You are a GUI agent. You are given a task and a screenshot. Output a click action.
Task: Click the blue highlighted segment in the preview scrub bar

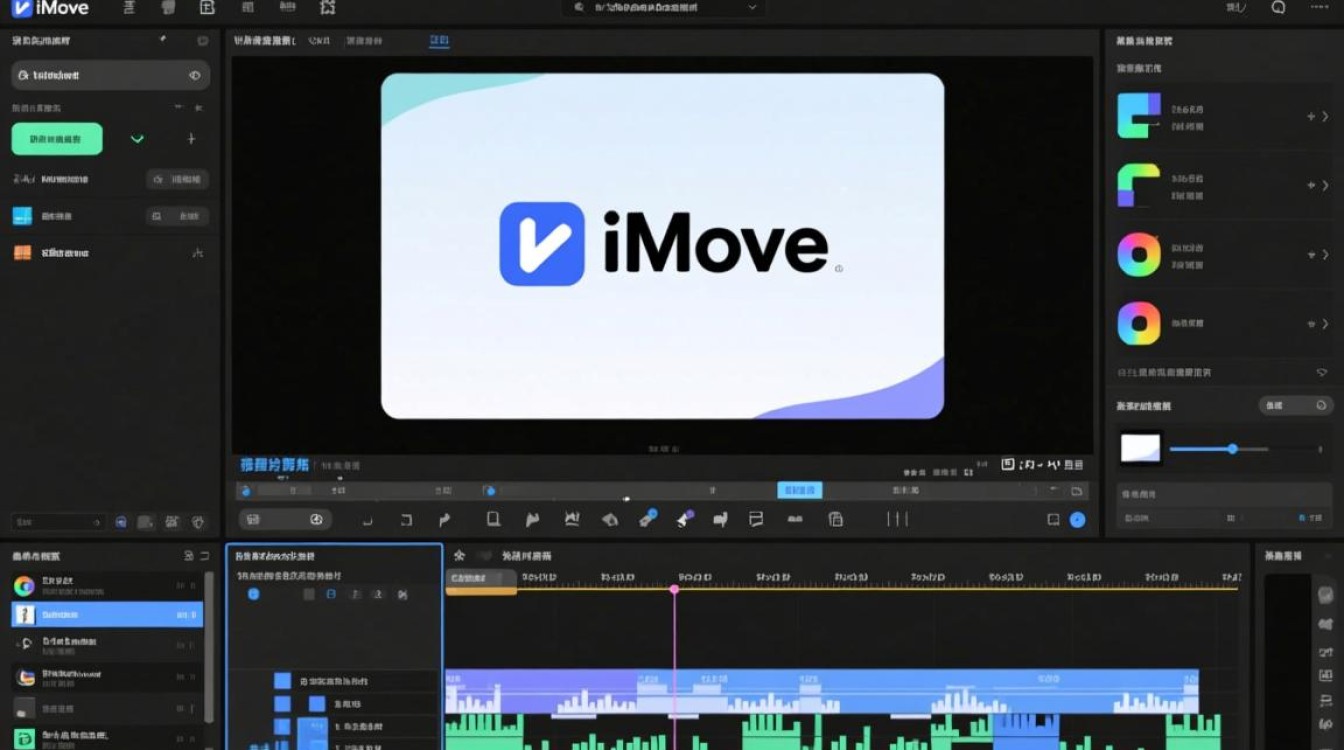tap(800, 491)
